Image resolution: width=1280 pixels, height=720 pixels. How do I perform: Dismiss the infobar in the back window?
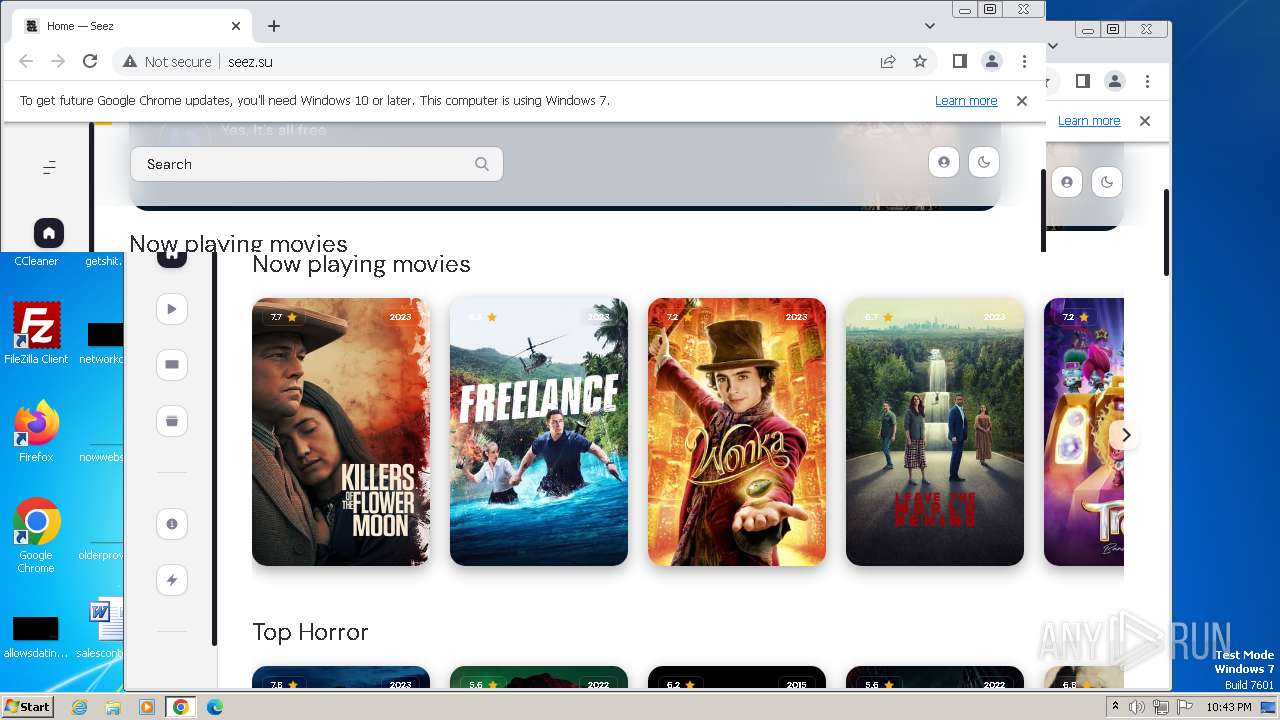(x=1145, y=121)
